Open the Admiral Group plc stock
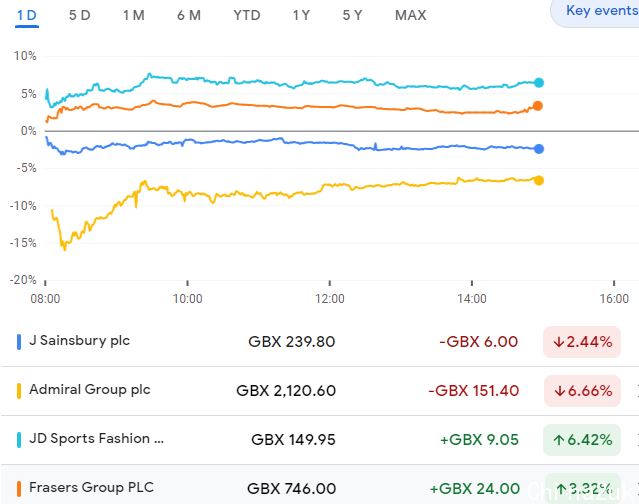The height and width of the screenshot is (504, 639). click(x=90, y=390)
